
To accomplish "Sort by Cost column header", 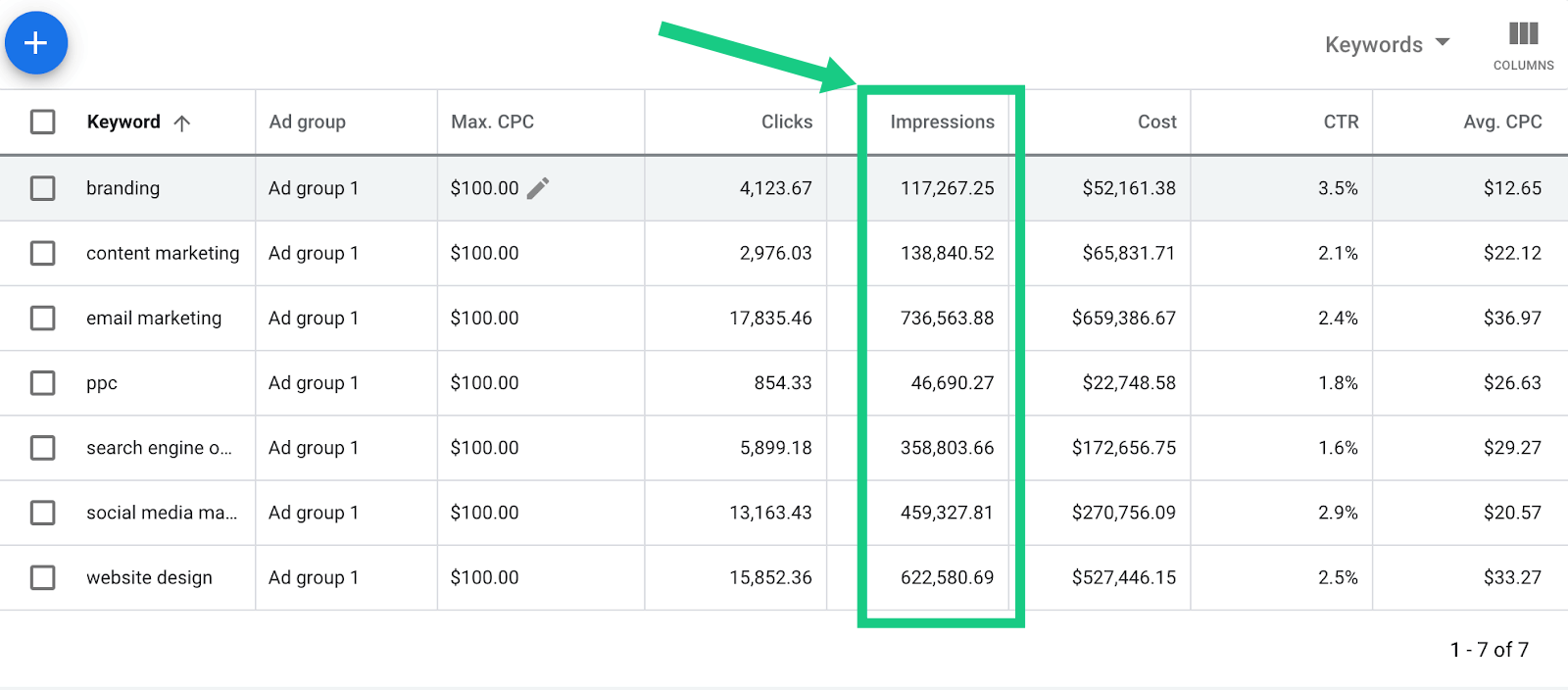I will (x=1156, y=122).
